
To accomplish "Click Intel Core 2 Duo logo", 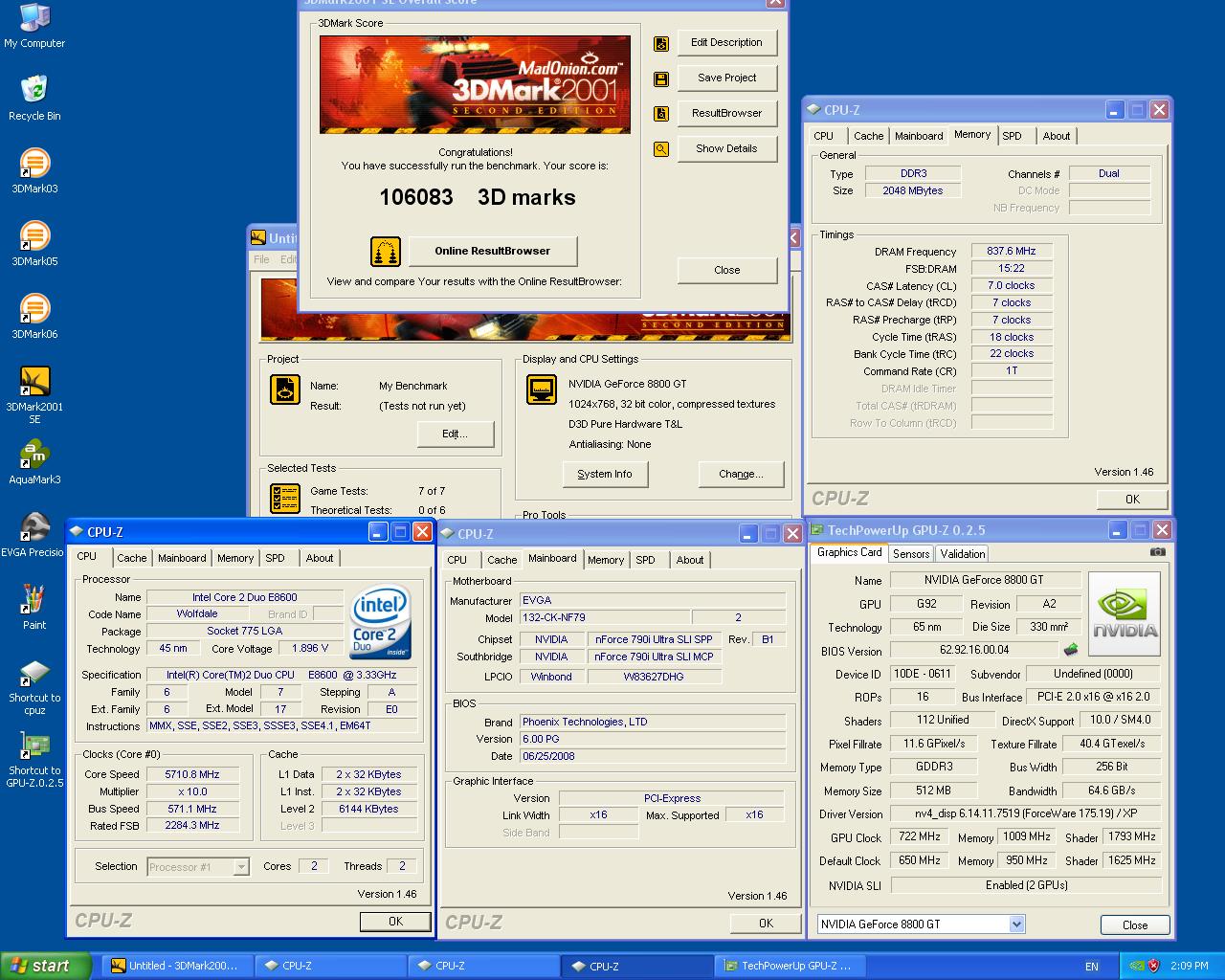I will click(x=381, y=622).
